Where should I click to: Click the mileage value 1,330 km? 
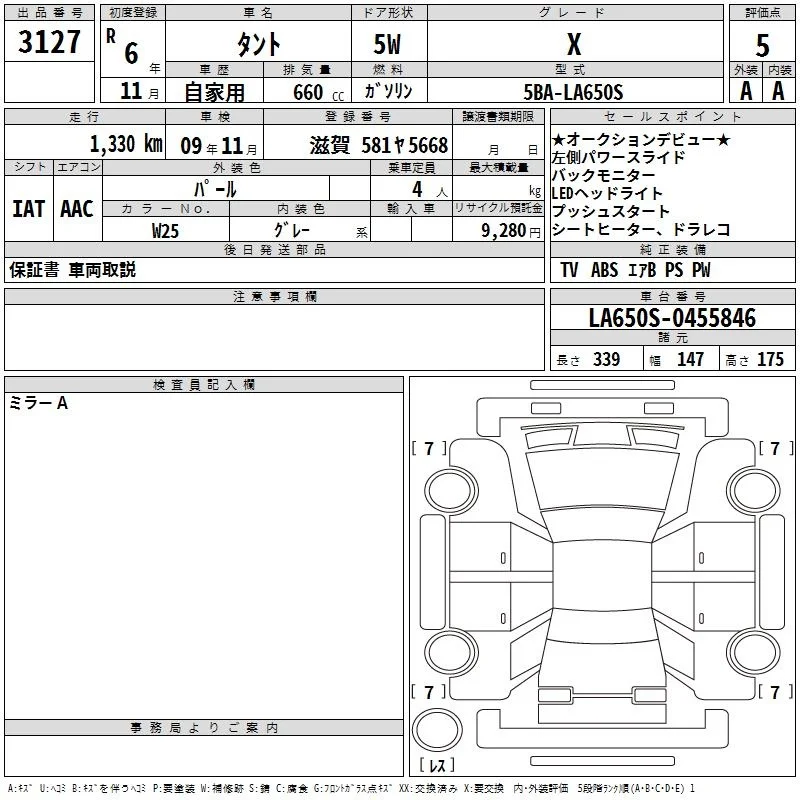coord(126,144)
